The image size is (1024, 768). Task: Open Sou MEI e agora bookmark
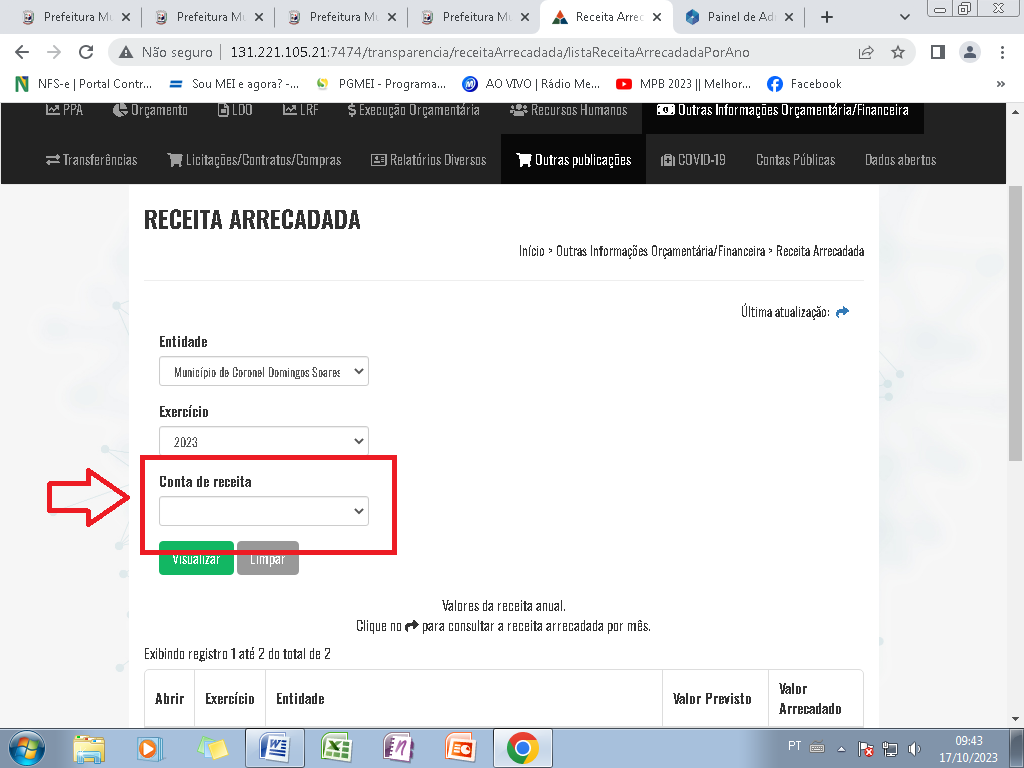[234, 84]
